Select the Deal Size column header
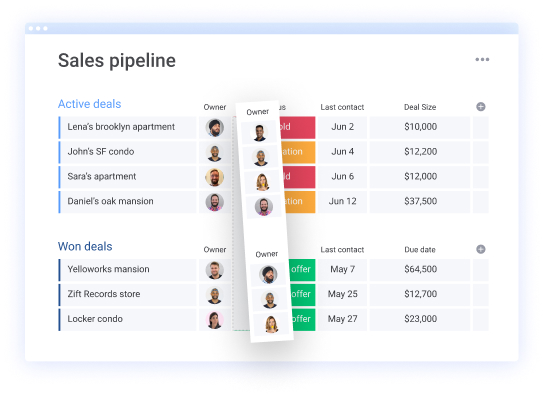This screenshot has width=543, height=401. point(420,107)
